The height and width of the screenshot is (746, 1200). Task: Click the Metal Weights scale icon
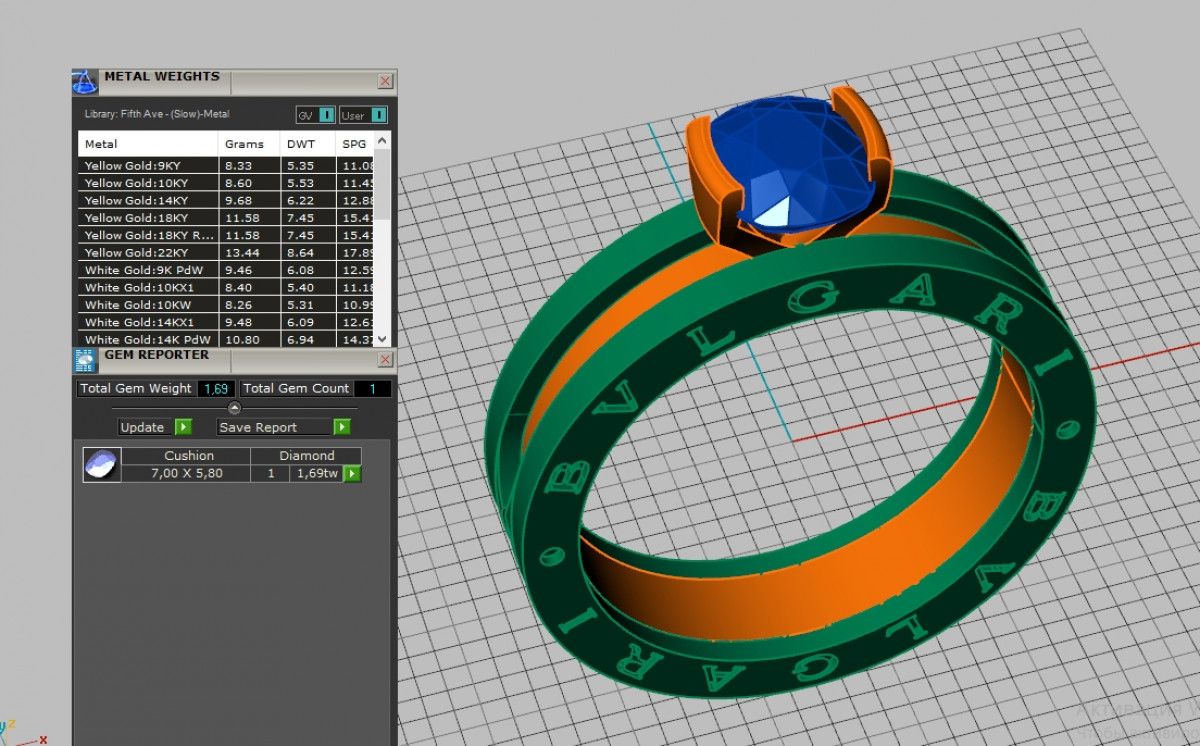(85, 81)
